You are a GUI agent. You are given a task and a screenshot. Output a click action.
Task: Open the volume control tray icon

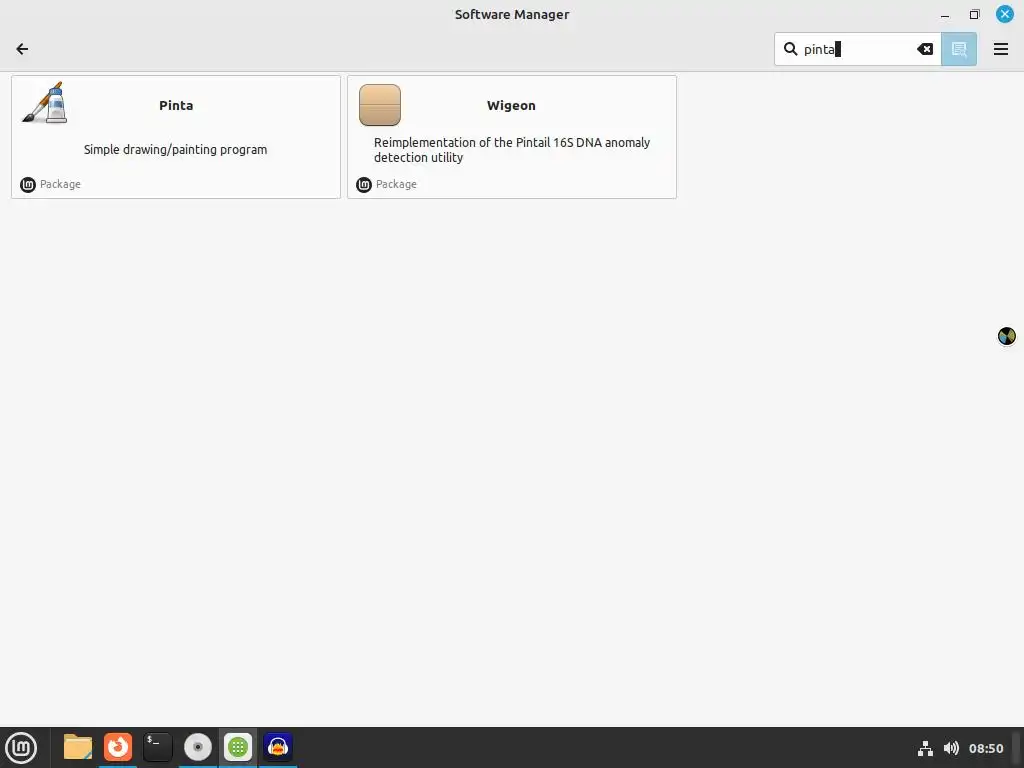[952, 748]
